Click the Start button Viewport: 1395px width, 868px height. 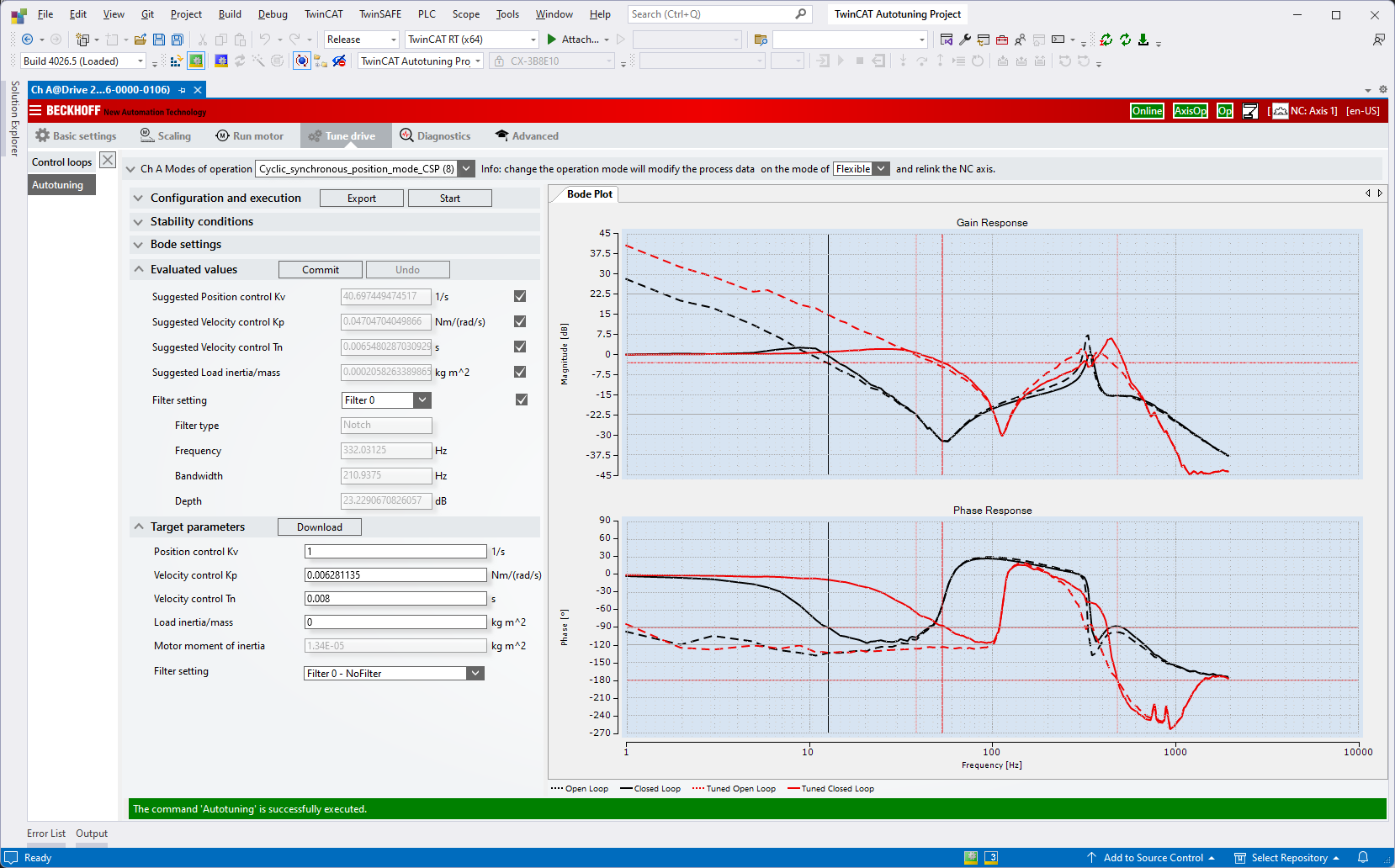450,198
